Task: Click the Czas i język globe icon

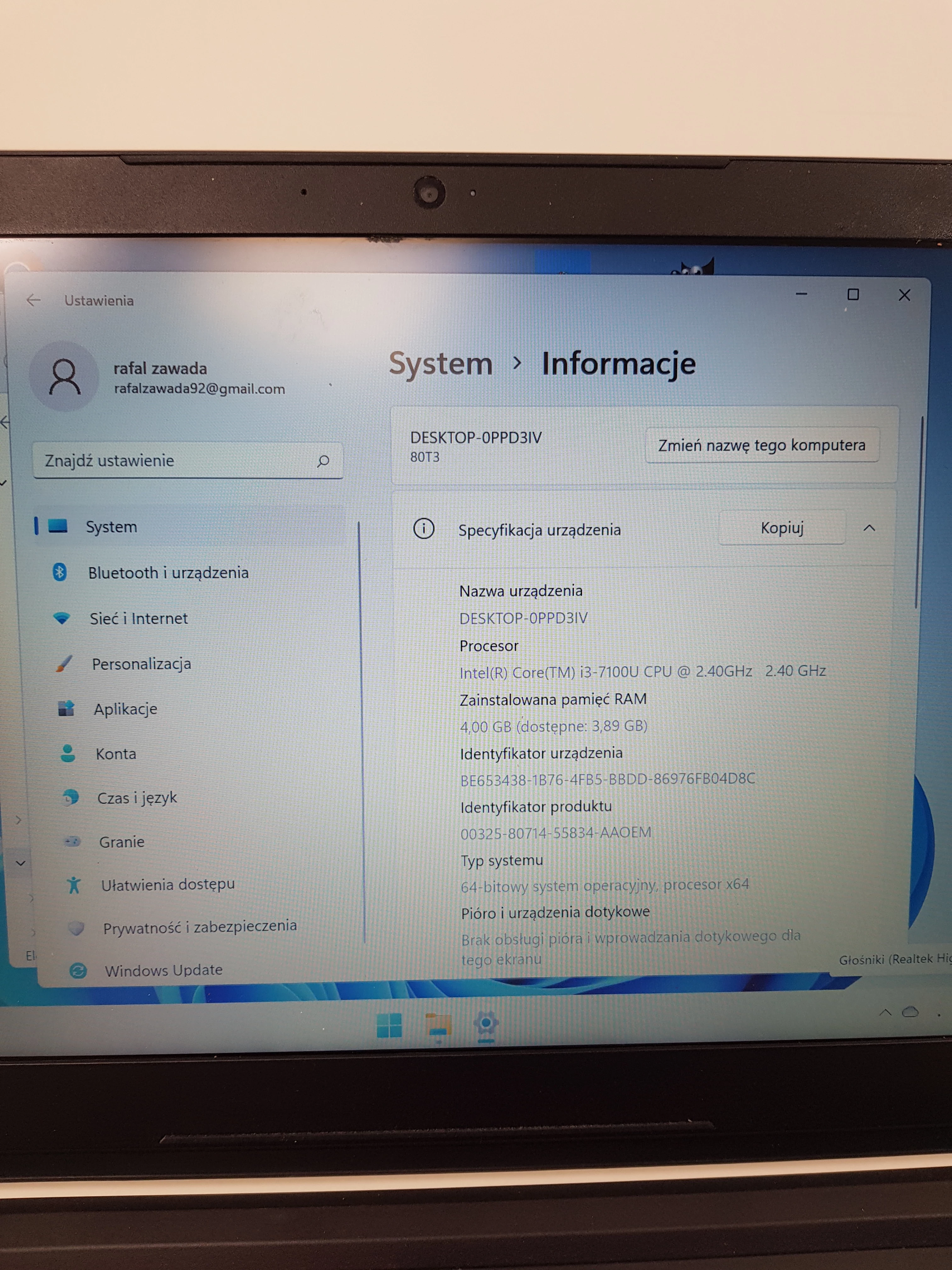Action: (x=70, y=797)
